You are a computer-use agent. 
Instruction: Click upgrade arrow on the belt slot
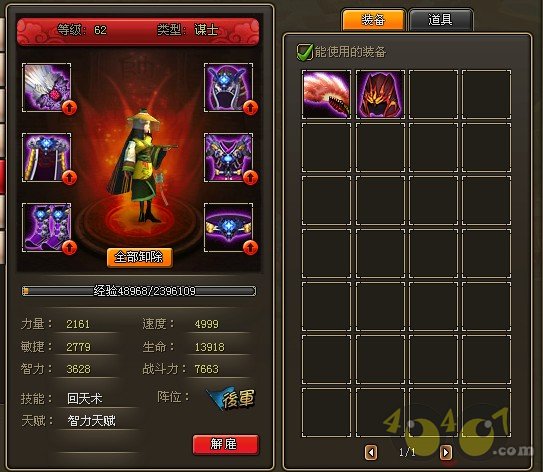[250, 248]
